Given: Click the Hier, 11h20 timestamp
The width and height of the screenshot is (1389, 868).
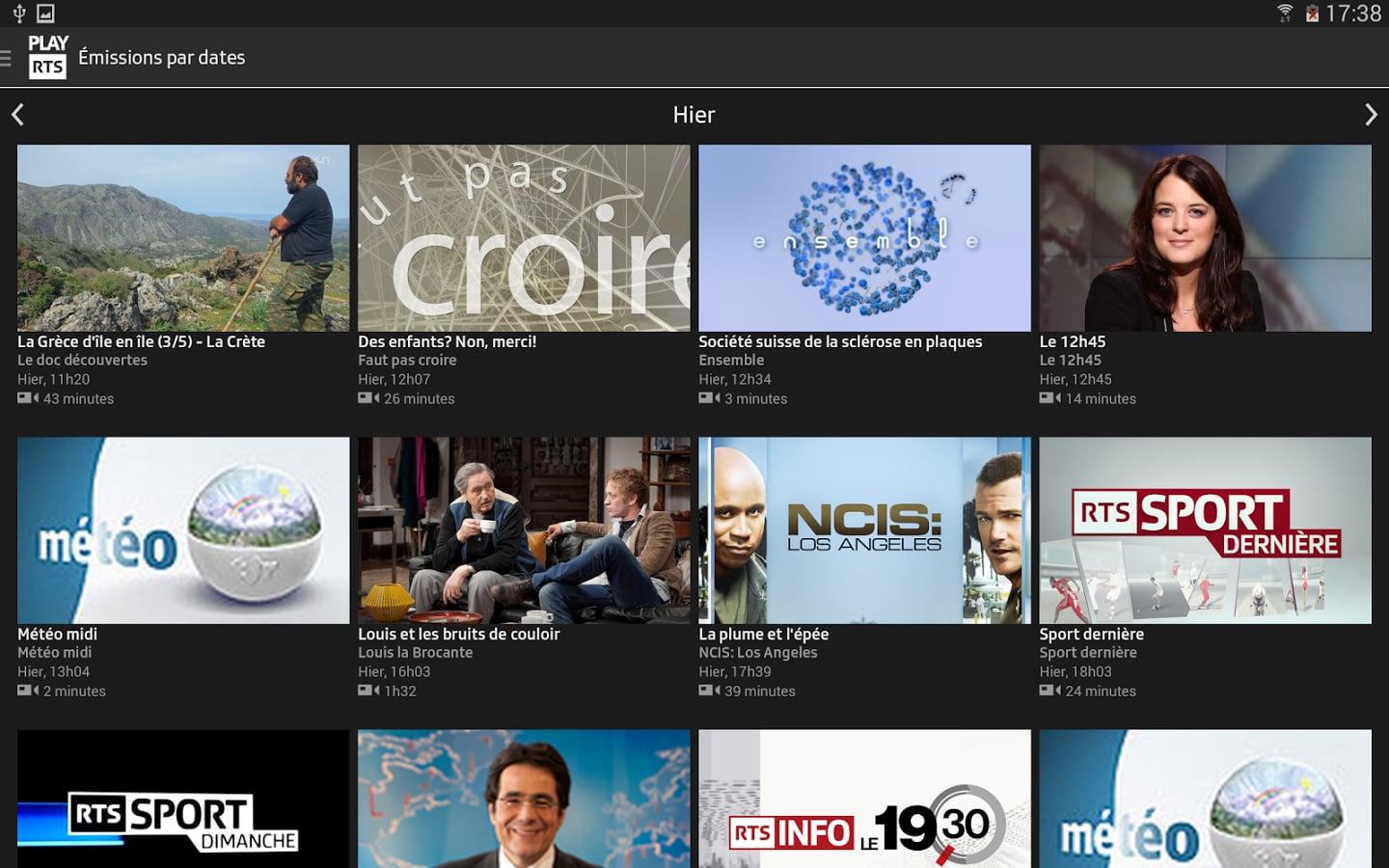Looking at the screenshot, I should [53, 379].
